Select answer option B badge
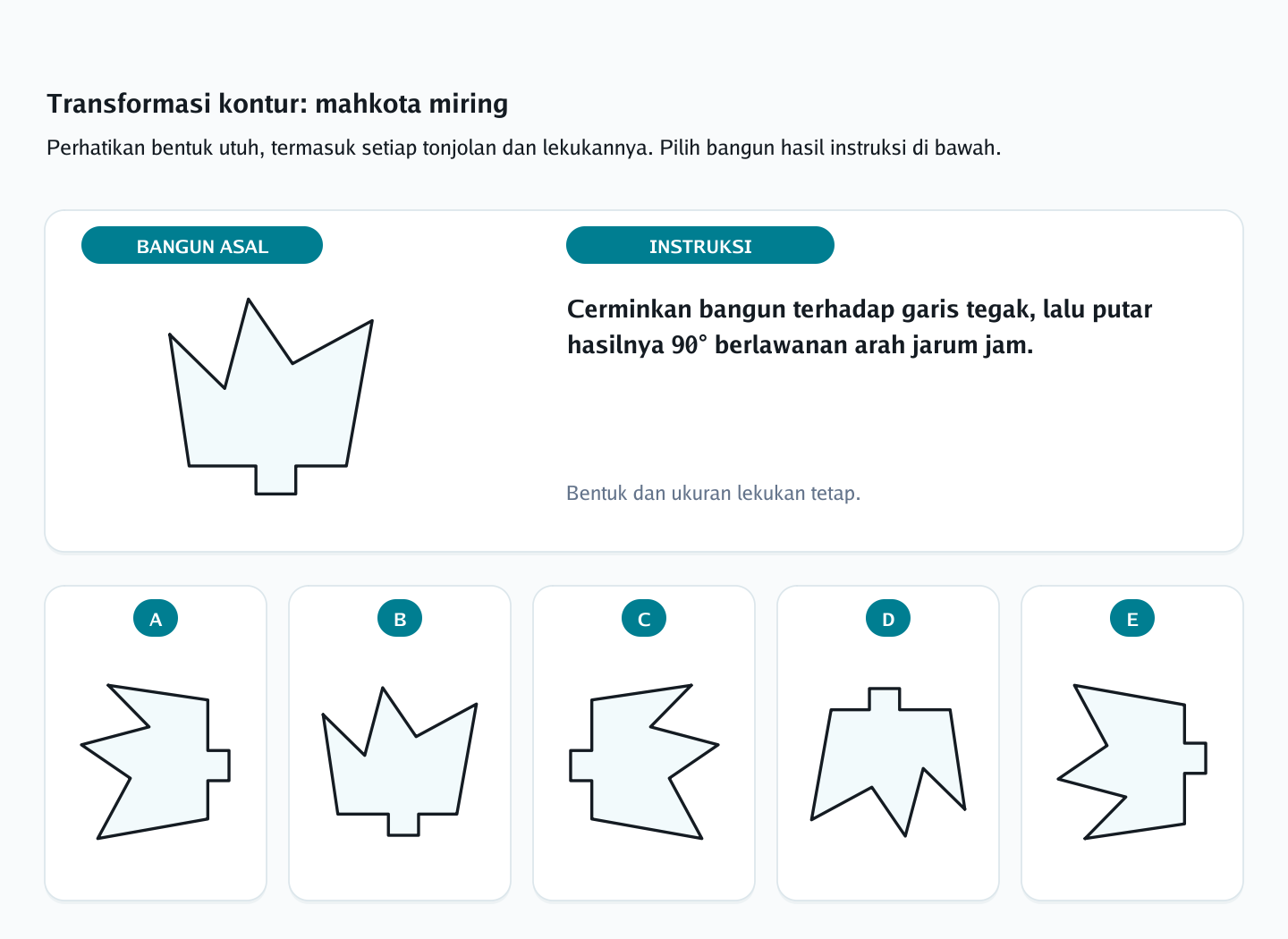The height and width of the screenshot is (939, 1288). (400, 618)
